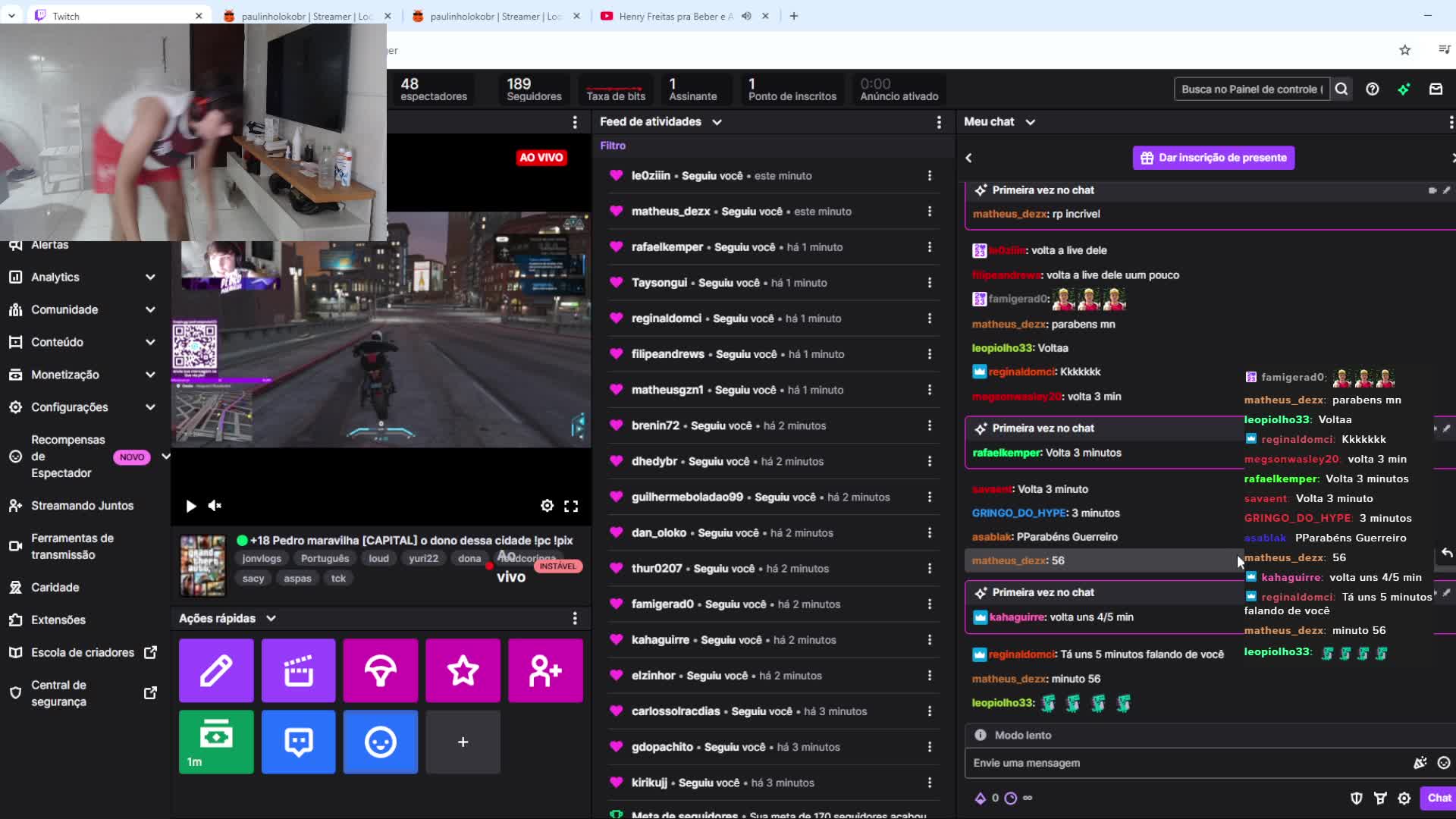Click the green 1m ad quick action
1456x819 pixels.
[x=216, y=742]
